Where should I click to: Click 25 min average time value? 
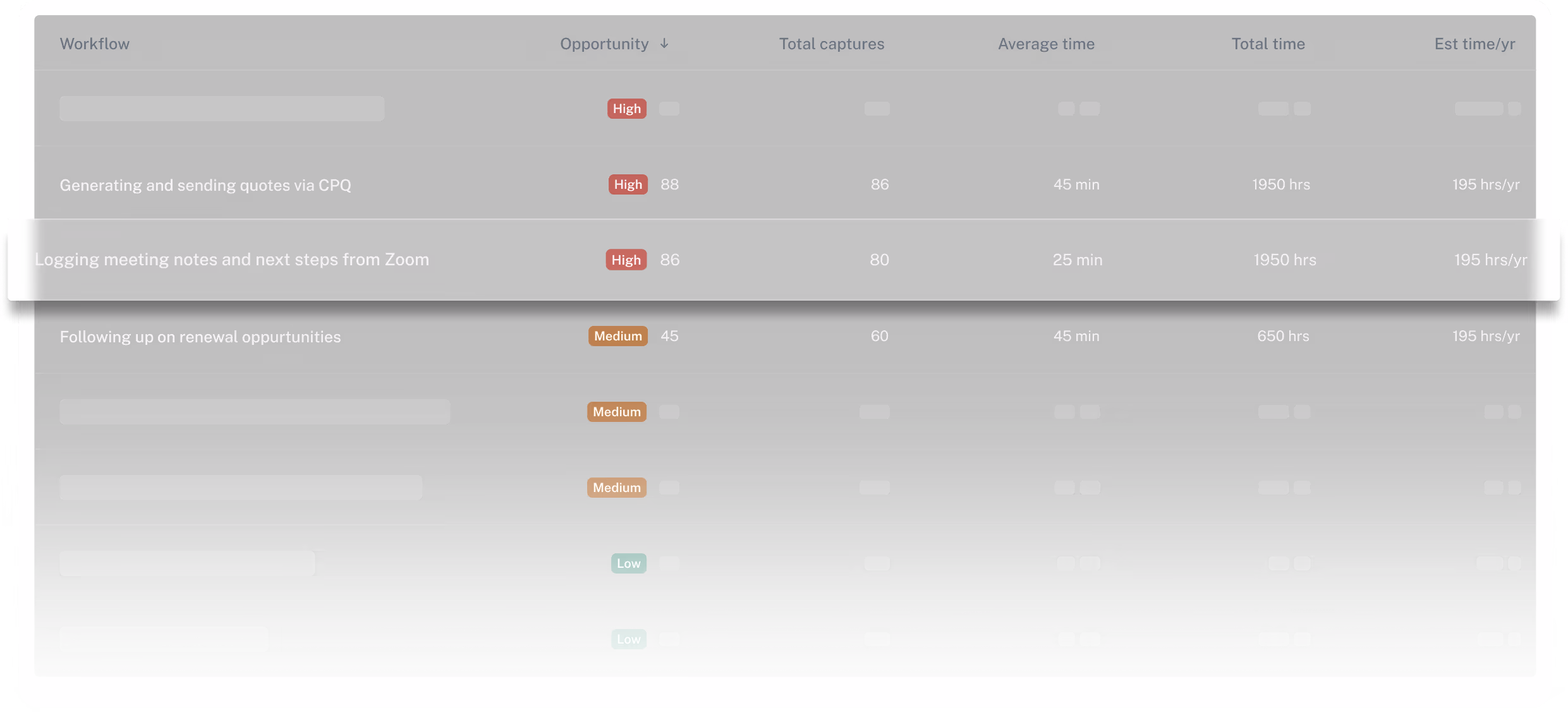1077,260
